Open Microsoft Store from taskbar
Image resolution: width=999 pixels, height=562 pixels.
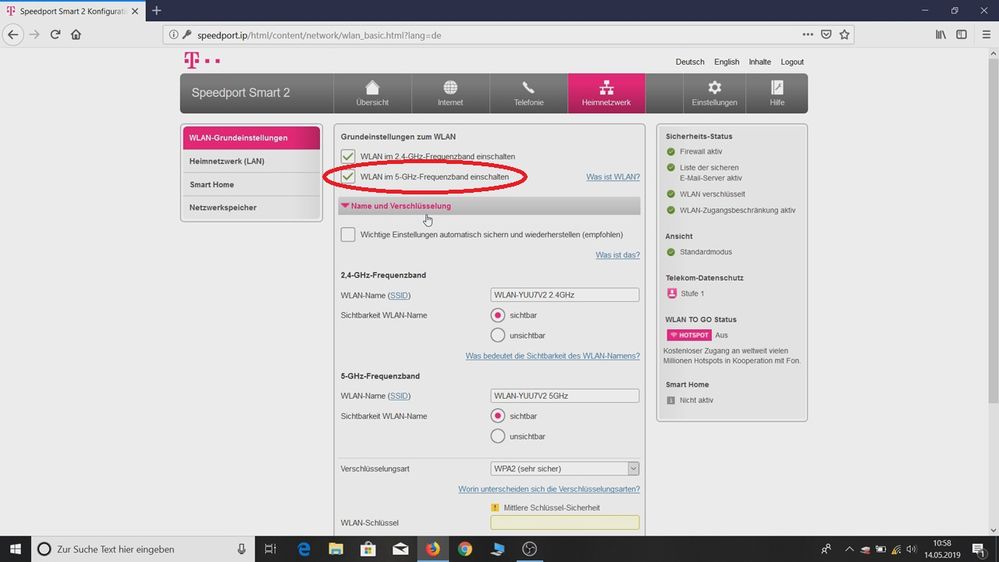[x=368, y=549]
